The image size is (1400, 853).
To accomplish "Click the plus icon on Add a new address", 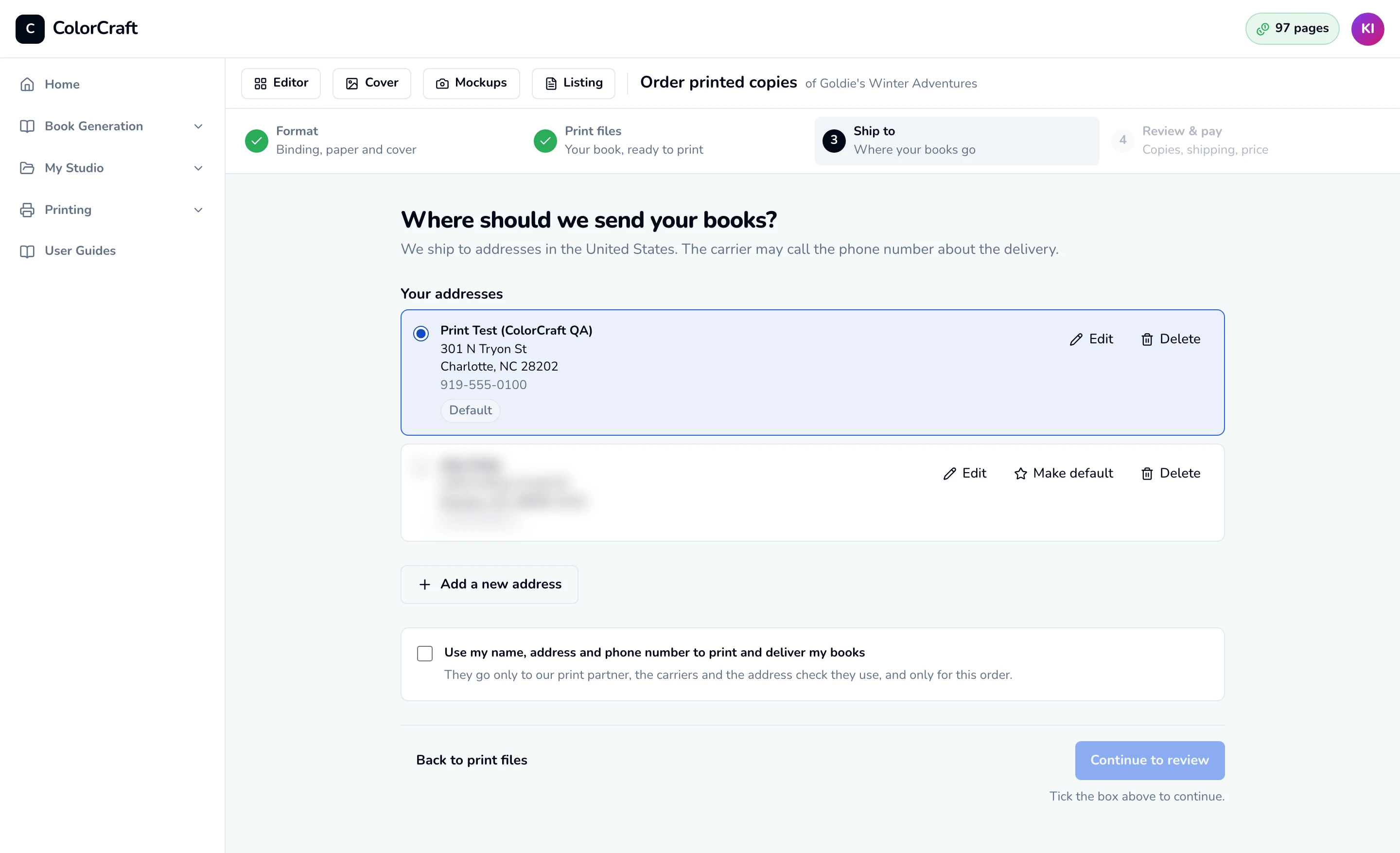I will (424, 584).
